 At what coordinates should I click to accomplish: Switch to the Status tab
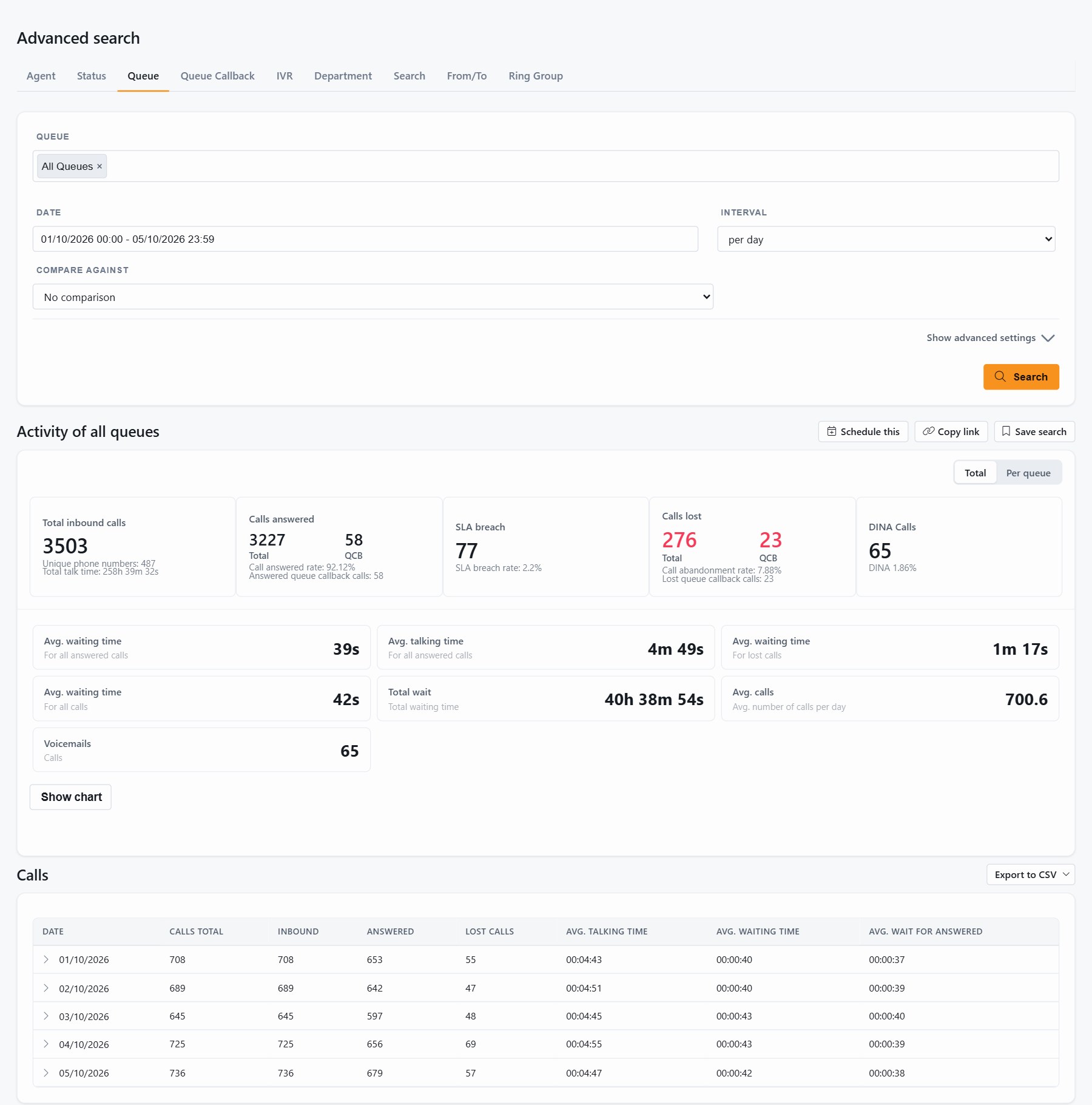(92, 76)
